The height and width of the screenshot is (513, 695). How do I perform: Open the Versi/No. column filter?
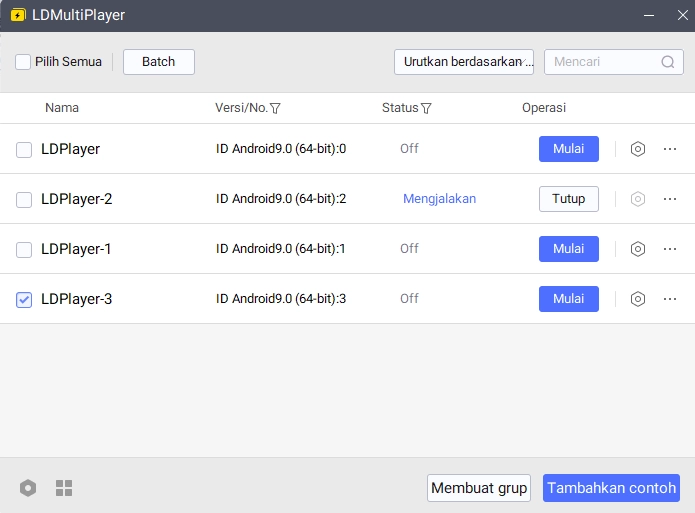(x=275, y=108)
